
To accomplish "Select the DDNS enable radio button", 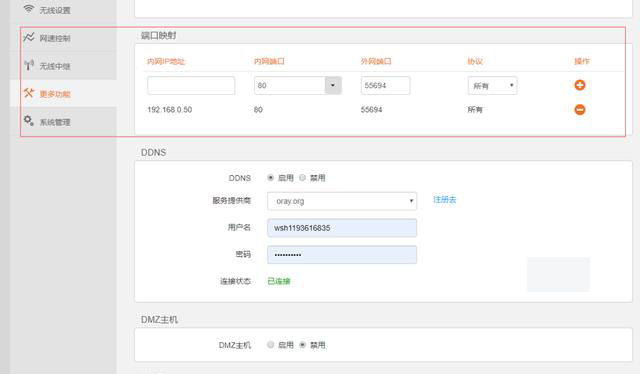I will tap(270, 178).
